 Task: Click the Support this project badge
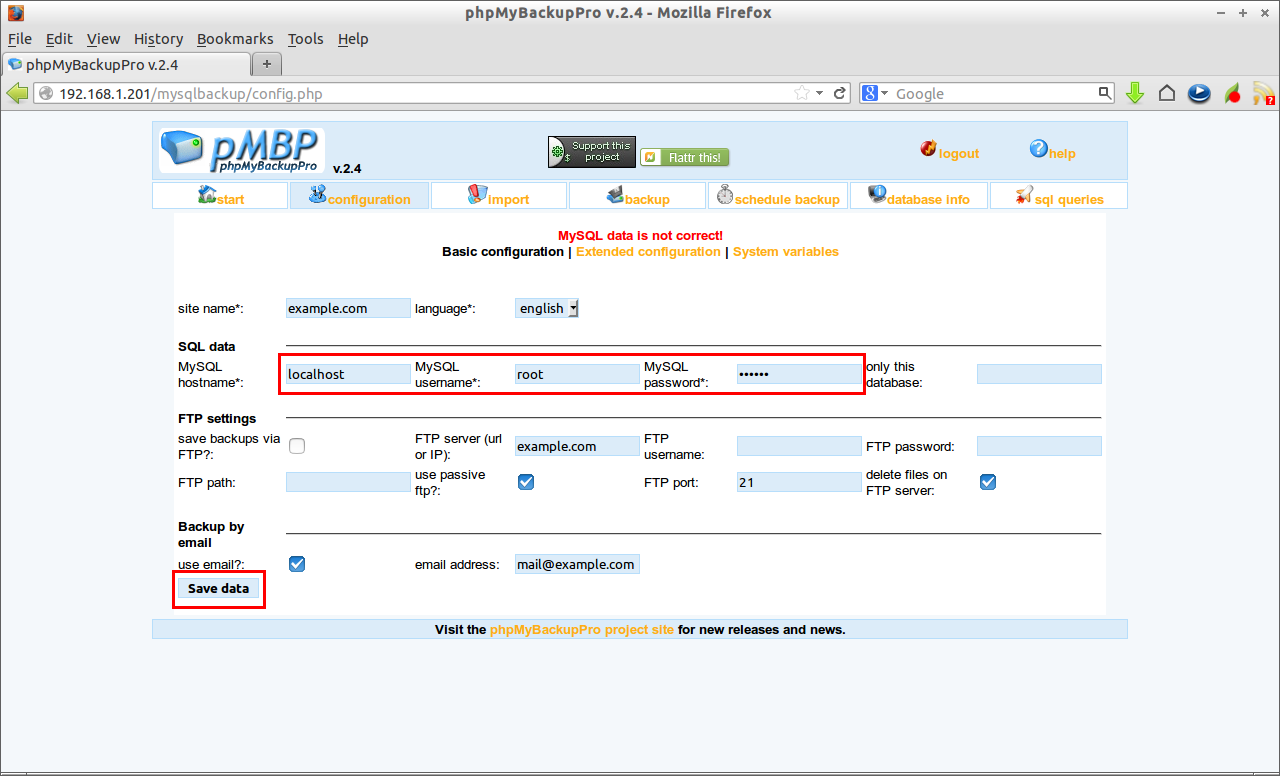pyautogui.click(x=592, y=152)
